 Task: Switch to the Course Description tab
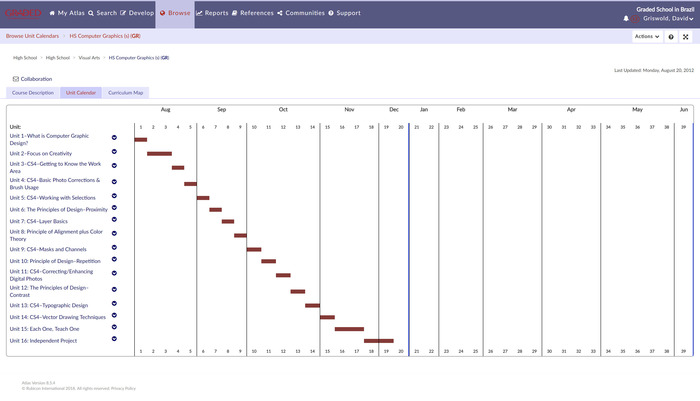[33, 92]
